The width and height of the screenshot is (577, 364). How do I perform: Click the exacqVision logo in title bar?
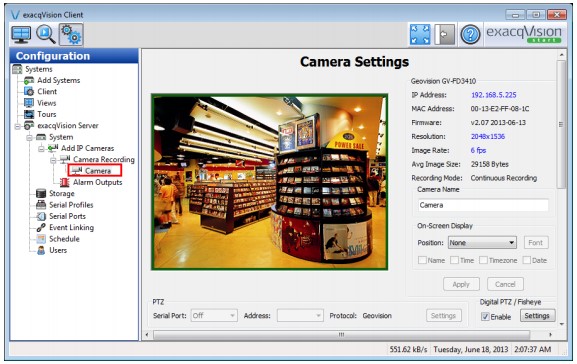tap(15, 15)
